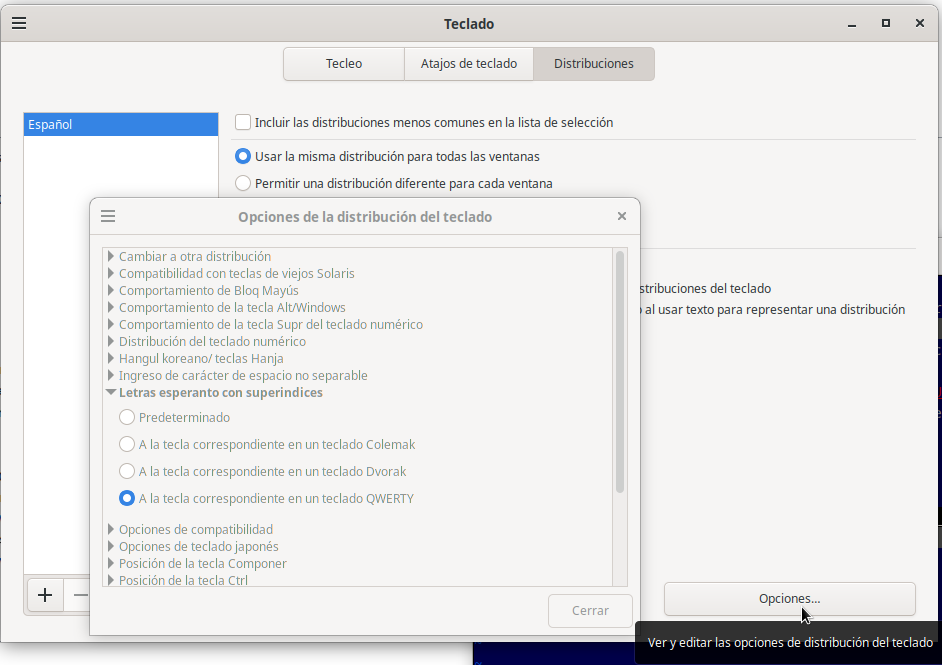Switch to the Tecleo tab
This screenshot has height=665, width=942.
[x=344, y=63]
